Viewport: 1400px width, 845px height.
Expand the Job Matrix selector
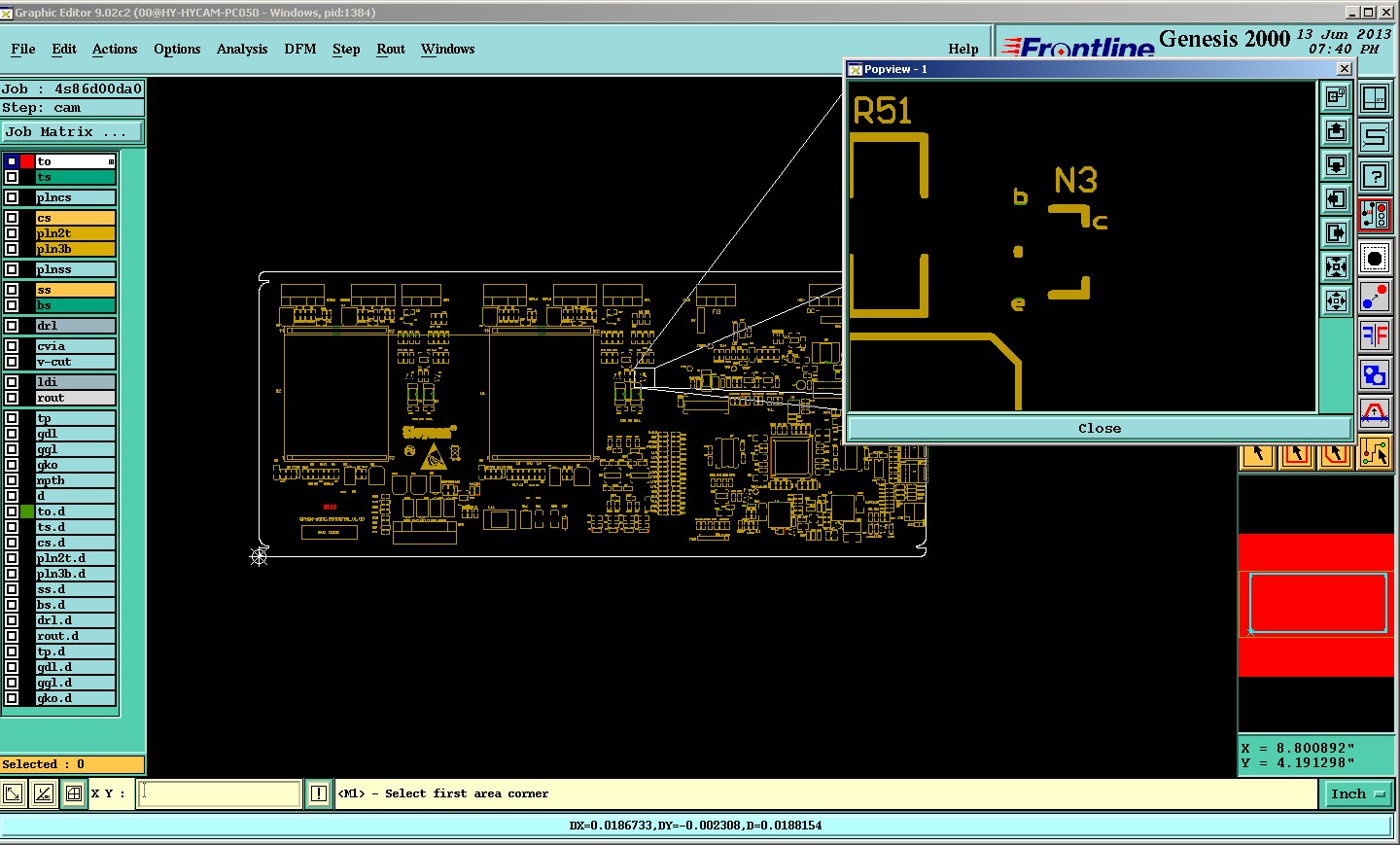pyautogui.click(x=72, y=132)
